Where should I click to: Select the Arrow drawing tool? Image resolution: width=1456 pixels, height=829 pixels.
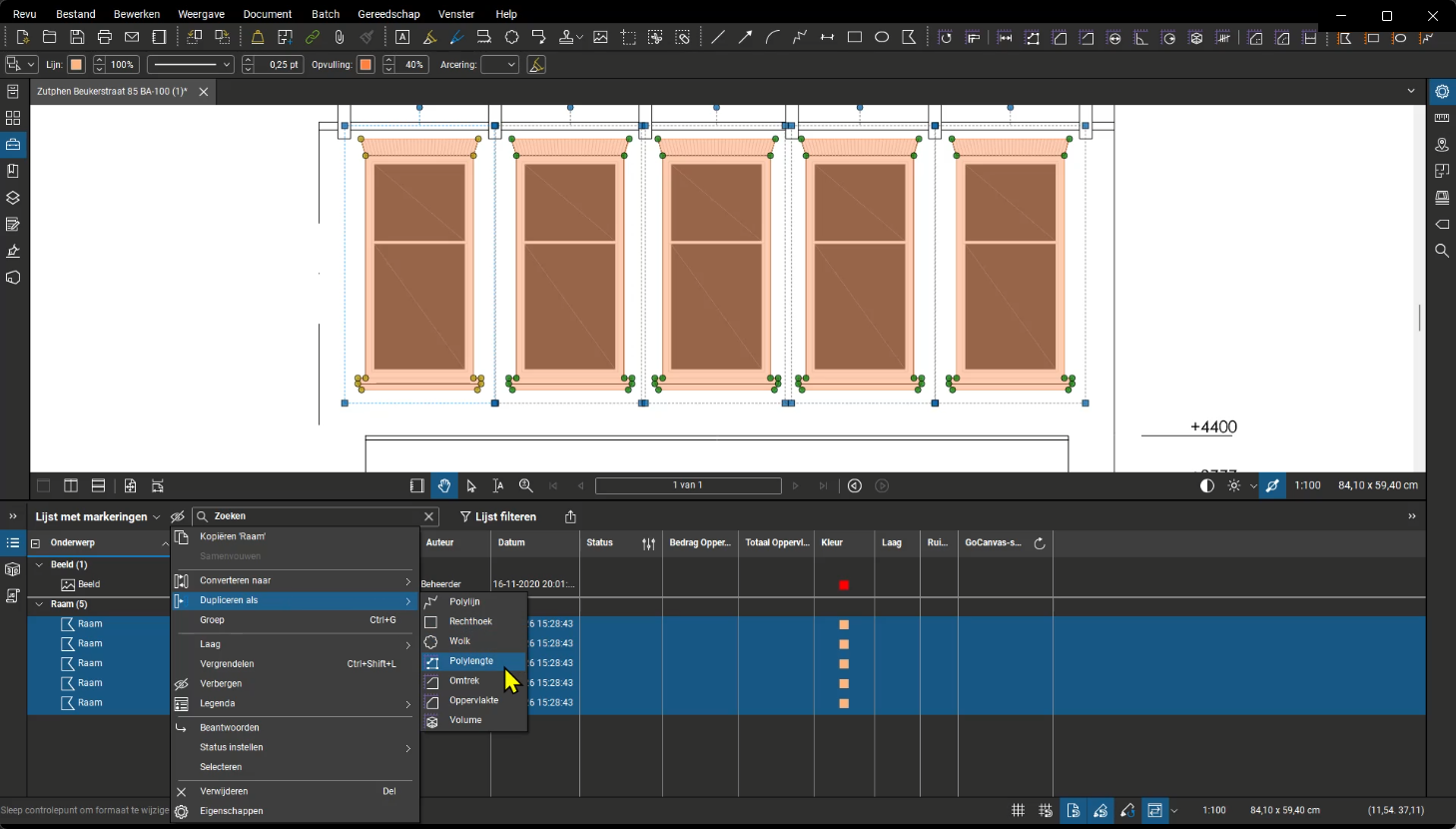pyautogui.click(x=745, y=37)
